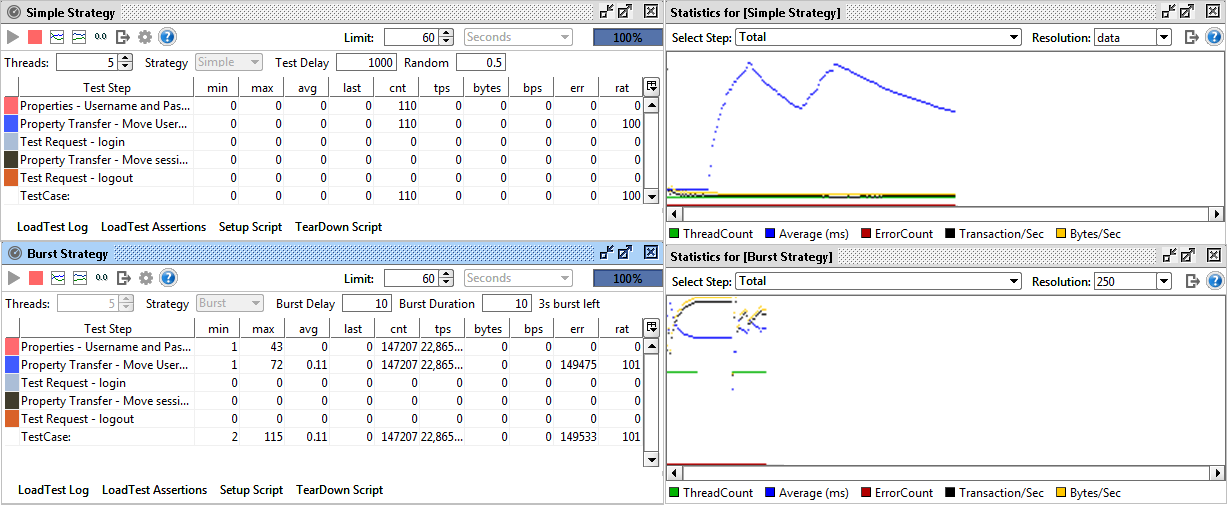Open help in Simple Strategy toolbar

(x=167, y=37)
